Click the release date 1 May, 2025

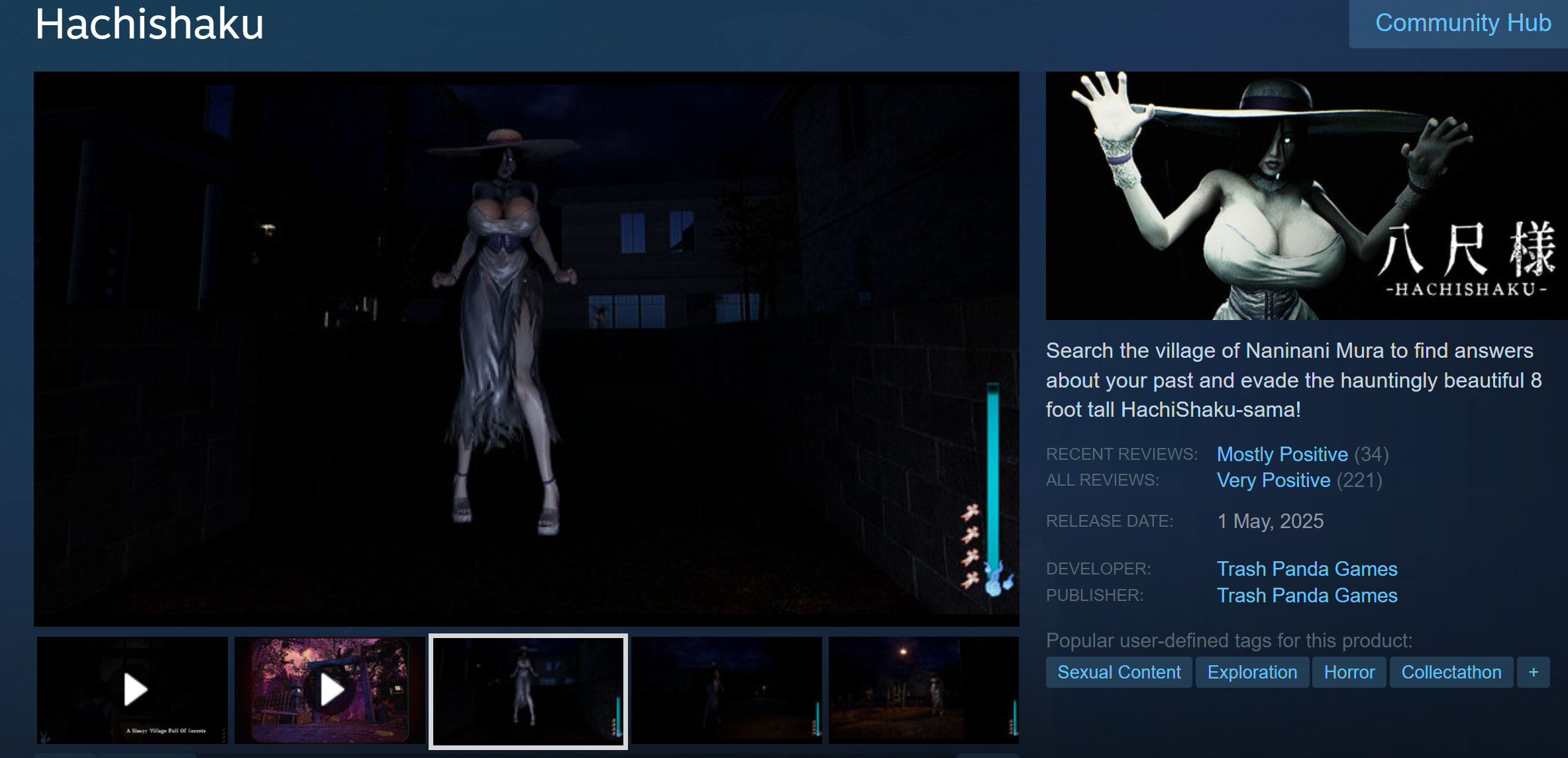coord(1270,521)
